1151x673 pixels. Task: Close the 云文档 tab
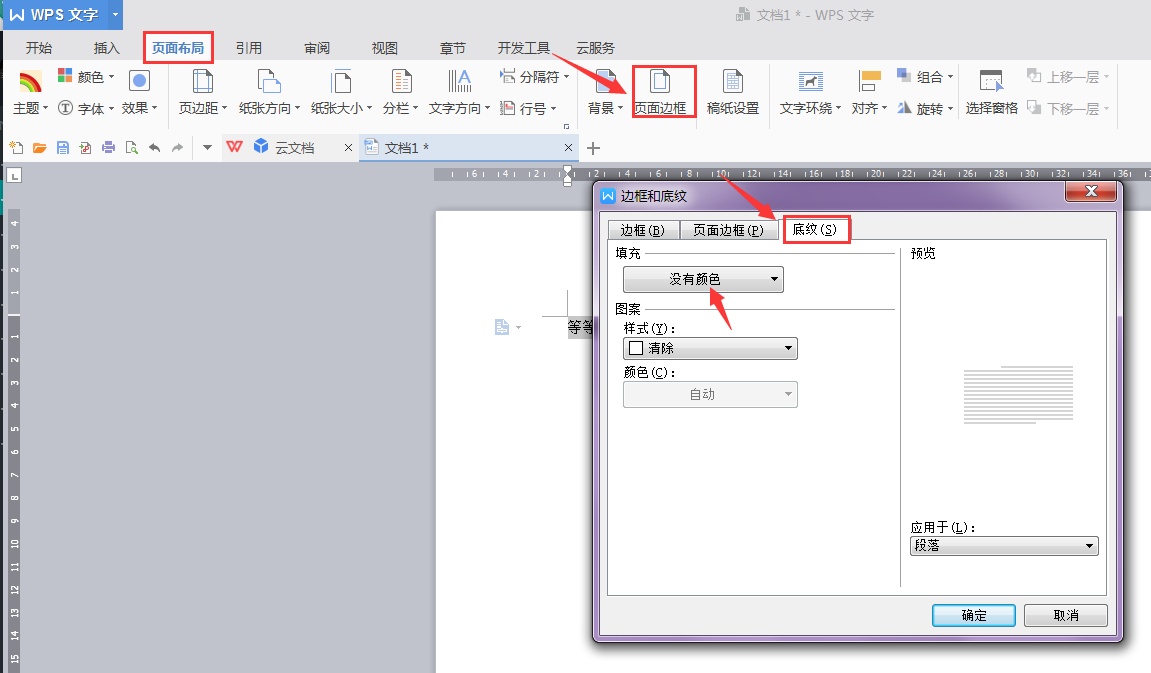click(x=349, y=148)
